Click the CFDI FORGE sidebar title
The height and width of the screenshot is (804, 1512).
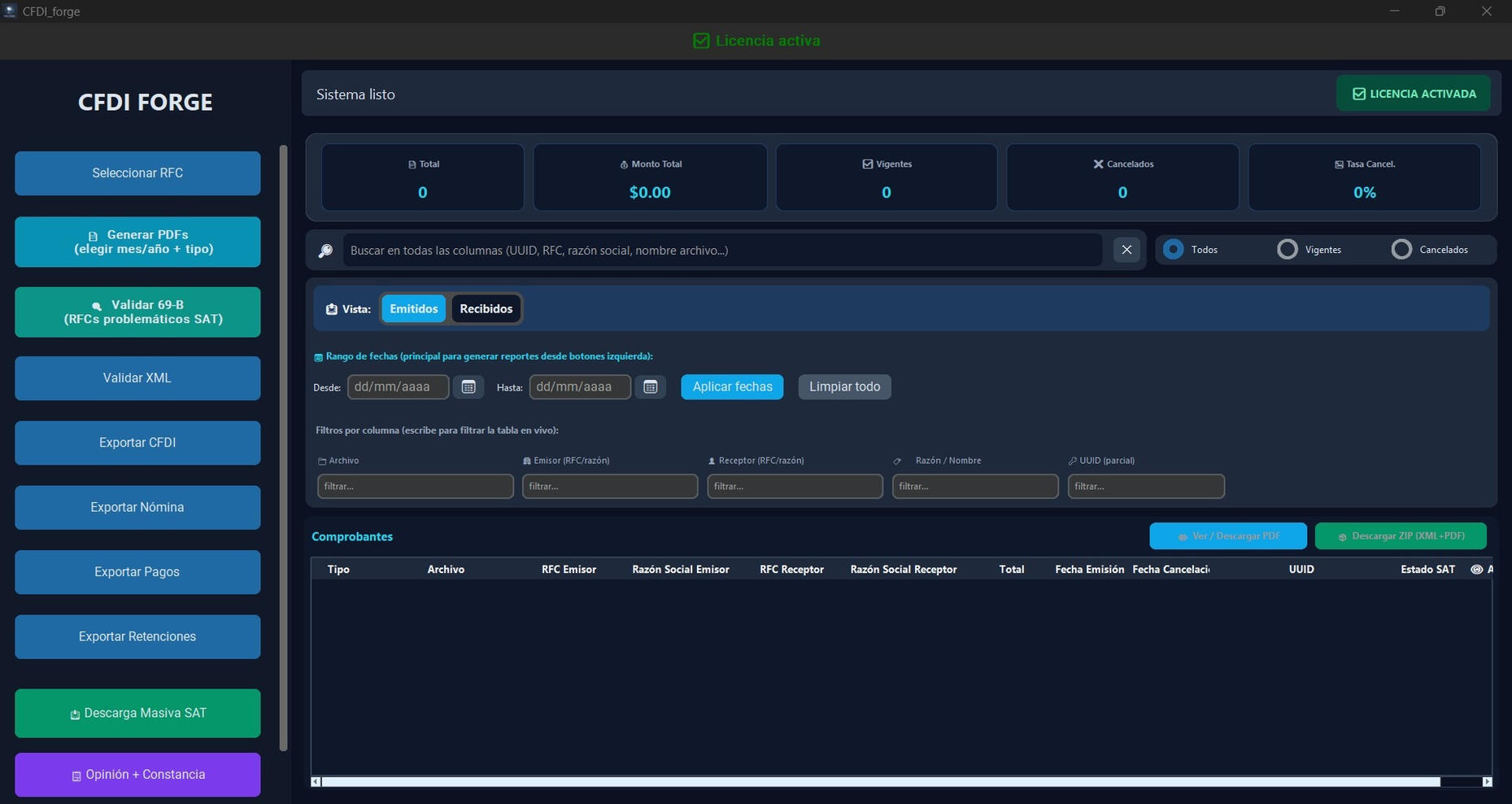click(145, 103)
